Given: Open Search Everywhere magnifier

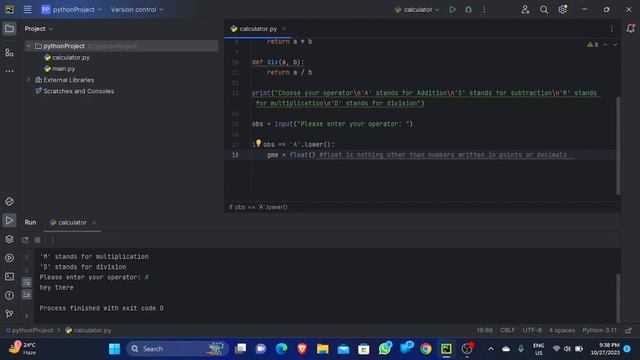Looking at the screenshot, I should point(544,9).
